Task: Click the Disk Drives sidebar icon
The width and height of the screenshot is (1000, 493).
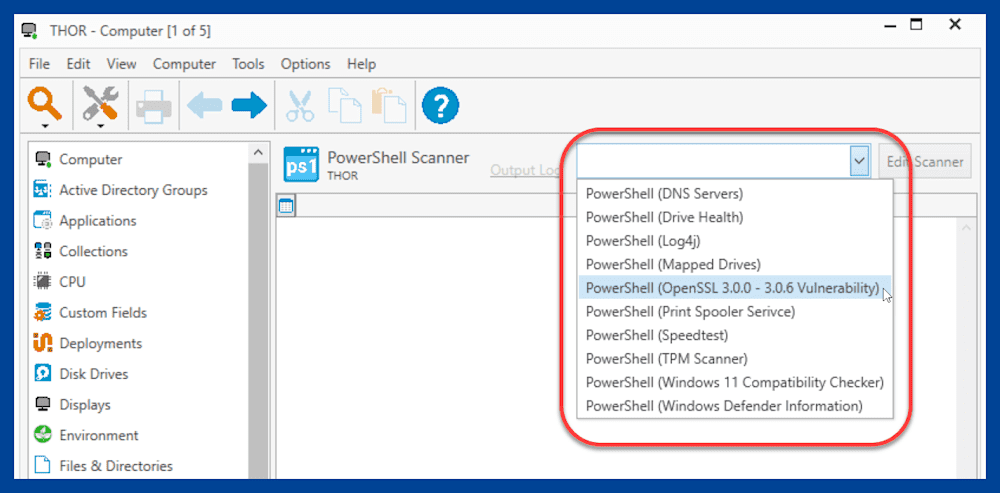Action: point(42,374)
